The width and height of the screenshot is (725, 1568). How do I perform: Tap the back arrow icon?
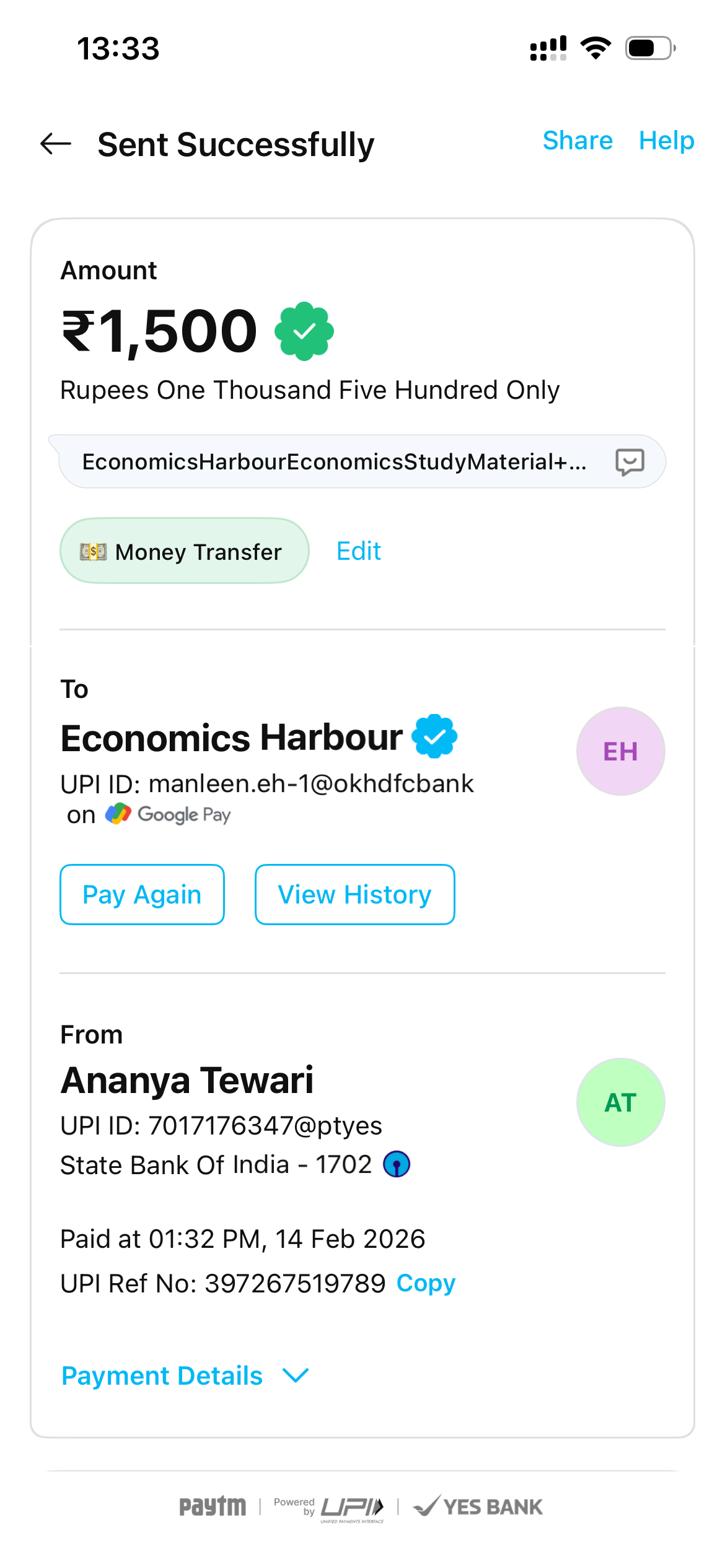(56, 144)
